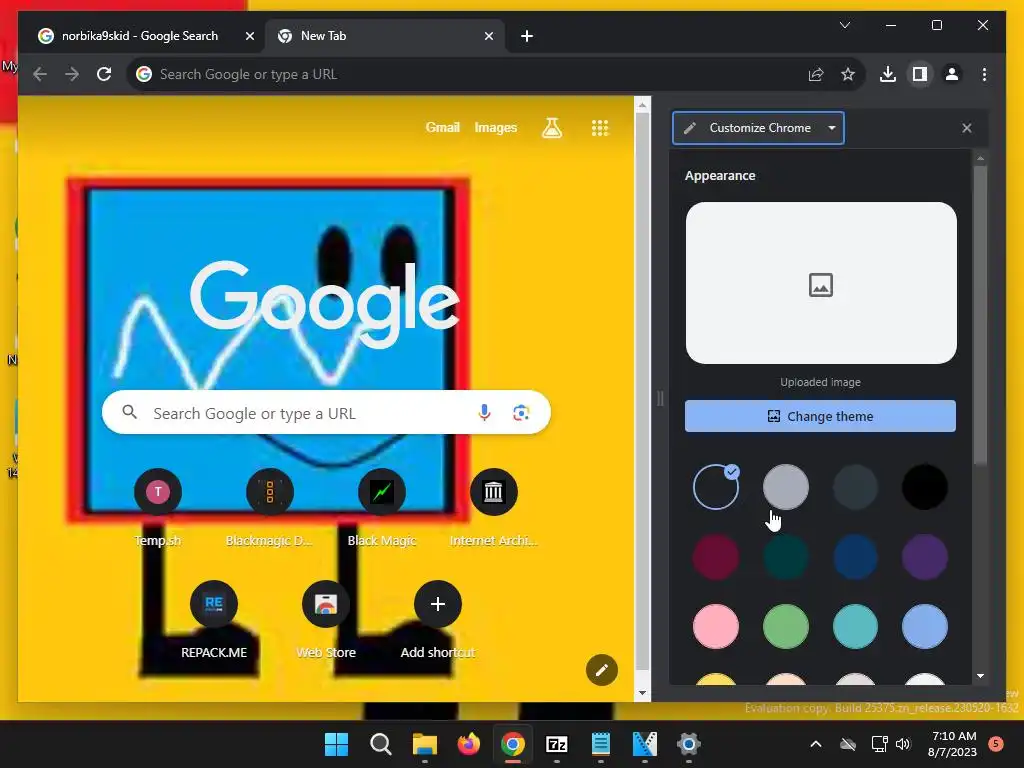Click the side panel scroll-down arrow
Viewport: 1024px width, 768px height.
(x=980, y=677)
